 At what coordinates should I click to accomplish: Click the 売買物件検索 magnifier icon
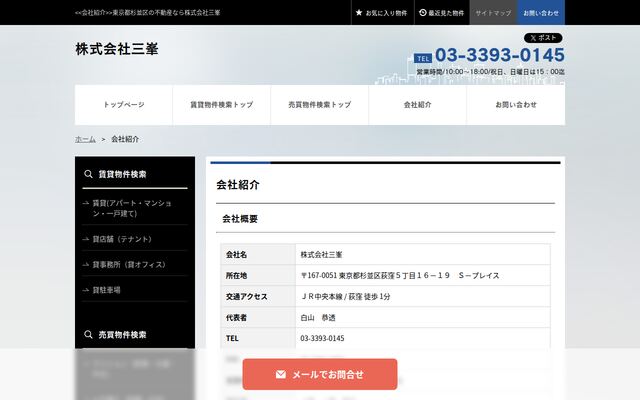[x=88, y=335]
